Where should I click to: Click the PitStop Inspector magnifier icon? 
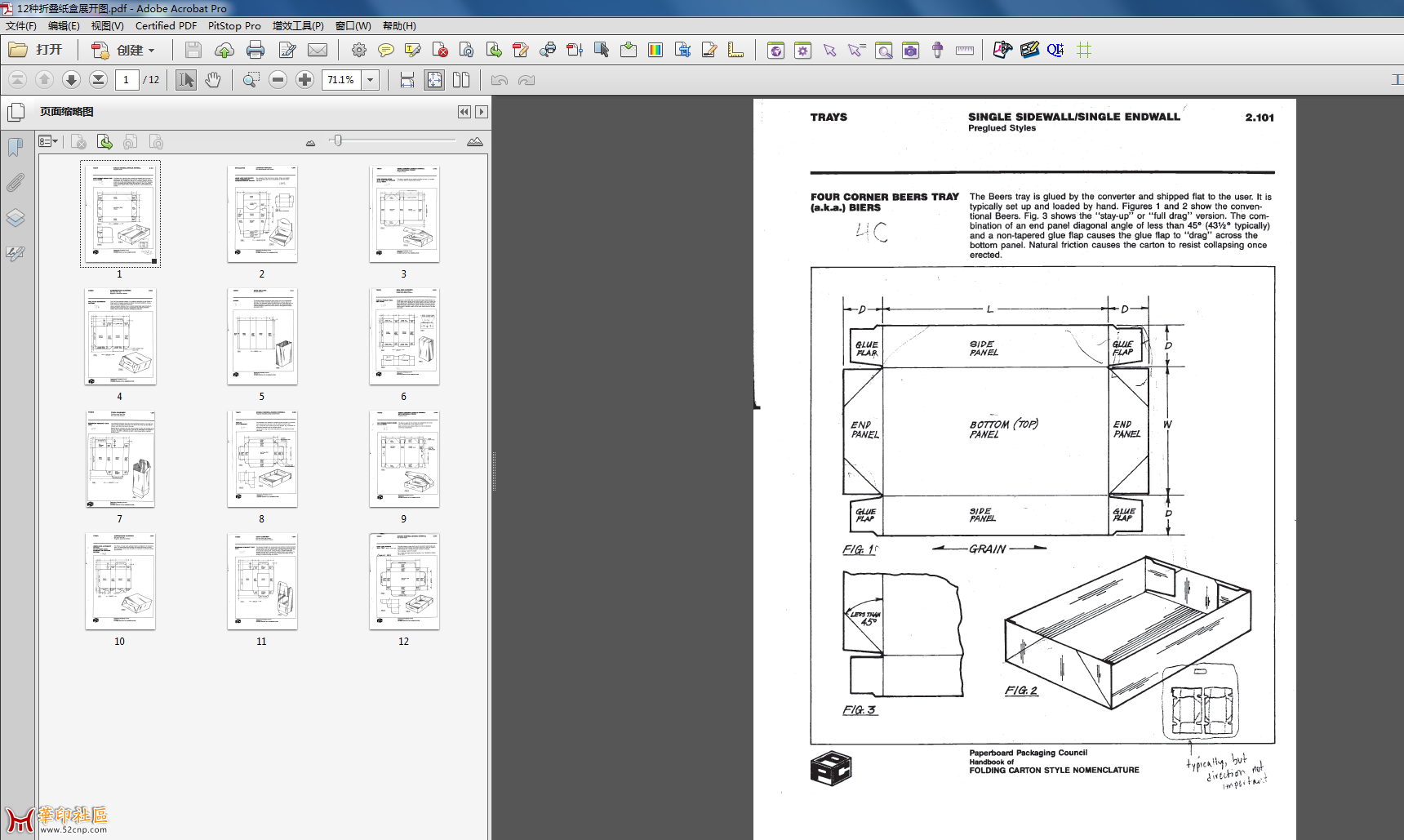pos(884,50)
